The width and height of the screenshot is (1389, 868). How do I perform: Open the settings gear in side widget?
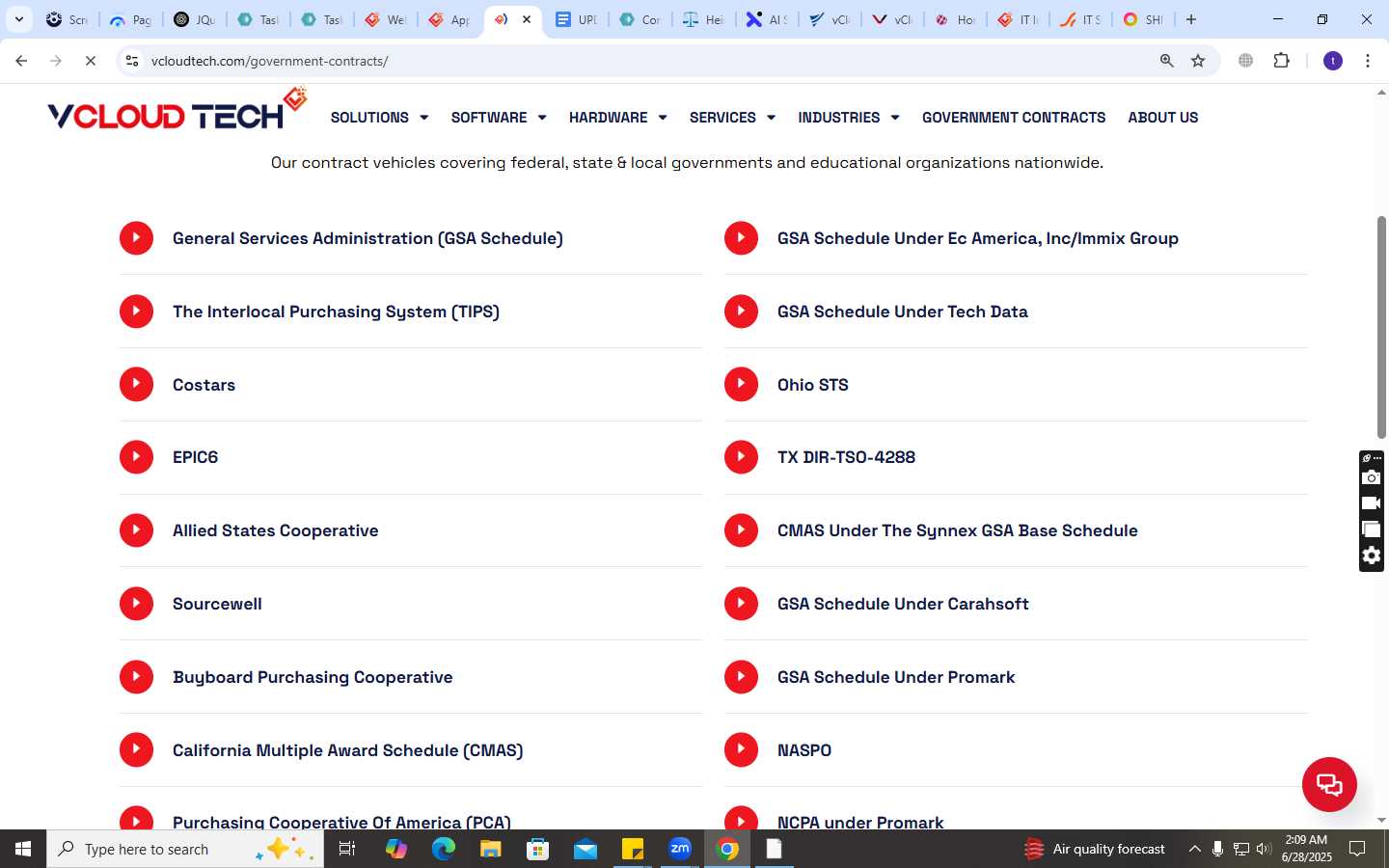point(1371,556)
